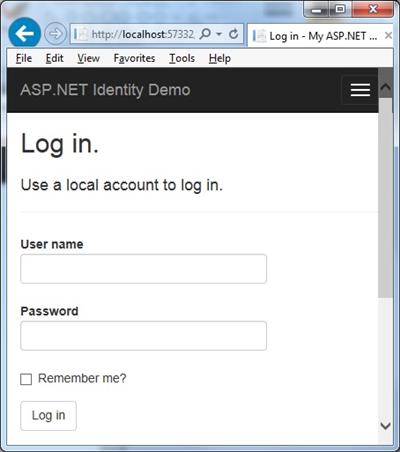Focus the User name input field
400x452 pixels.
coord(143,269)
